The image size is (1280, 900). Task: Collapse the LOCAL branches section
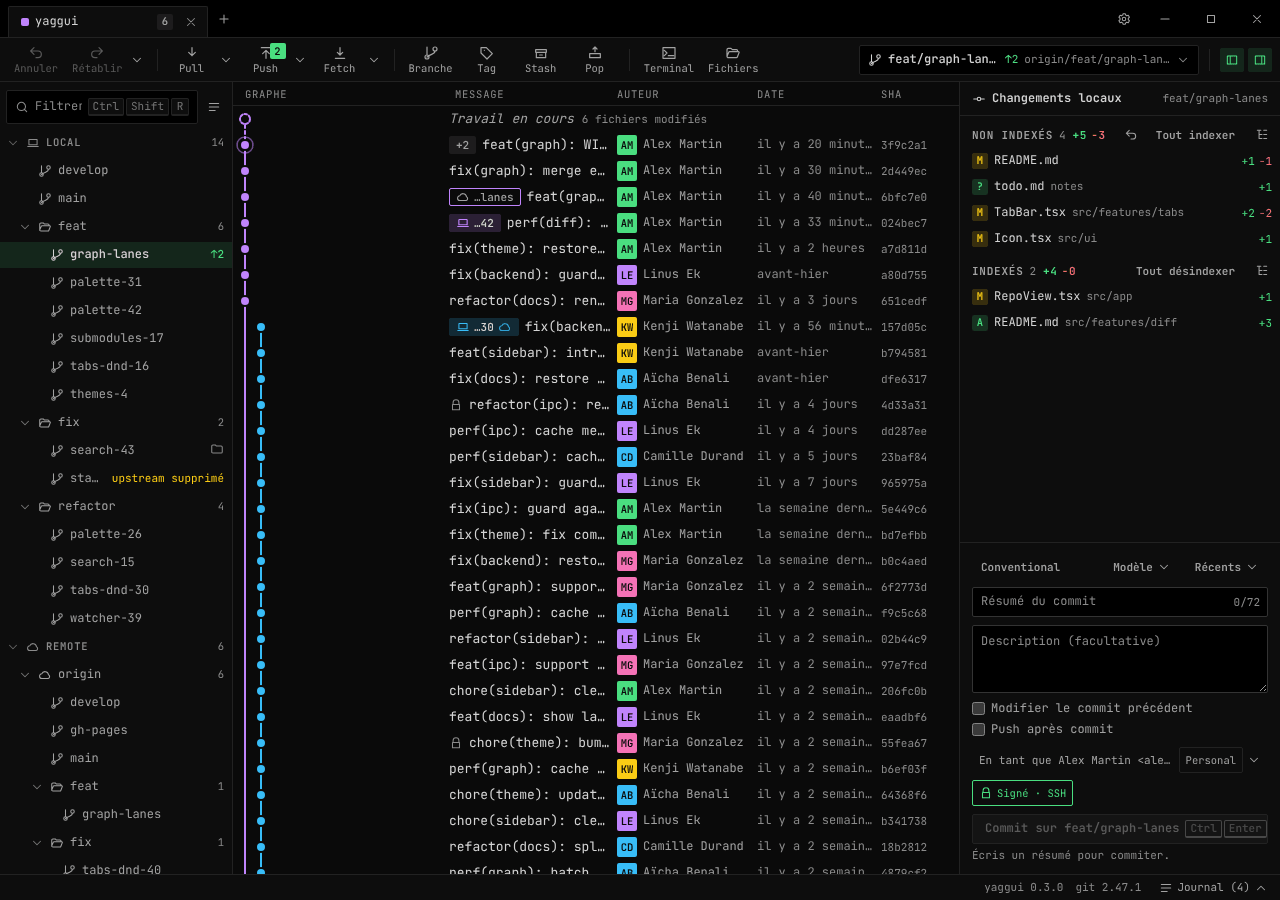tap(14, 143)
